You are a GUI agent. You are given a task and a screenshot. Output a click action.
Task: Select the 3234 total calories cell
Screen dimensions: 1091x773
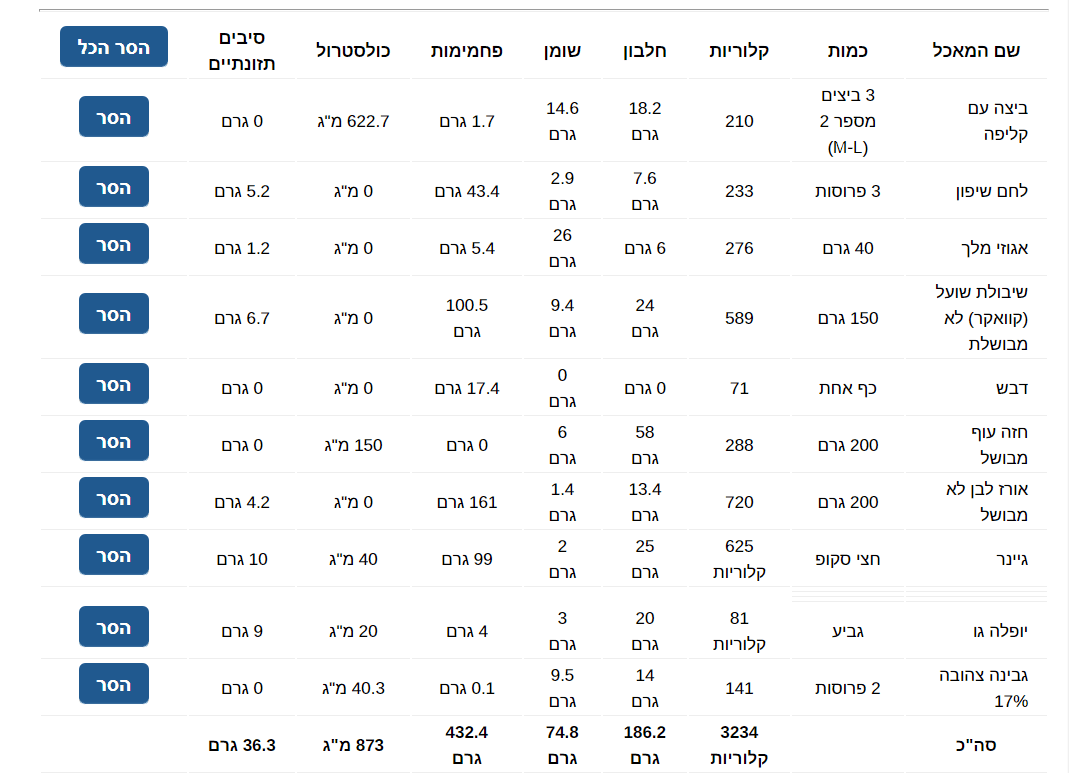[739, 745]
